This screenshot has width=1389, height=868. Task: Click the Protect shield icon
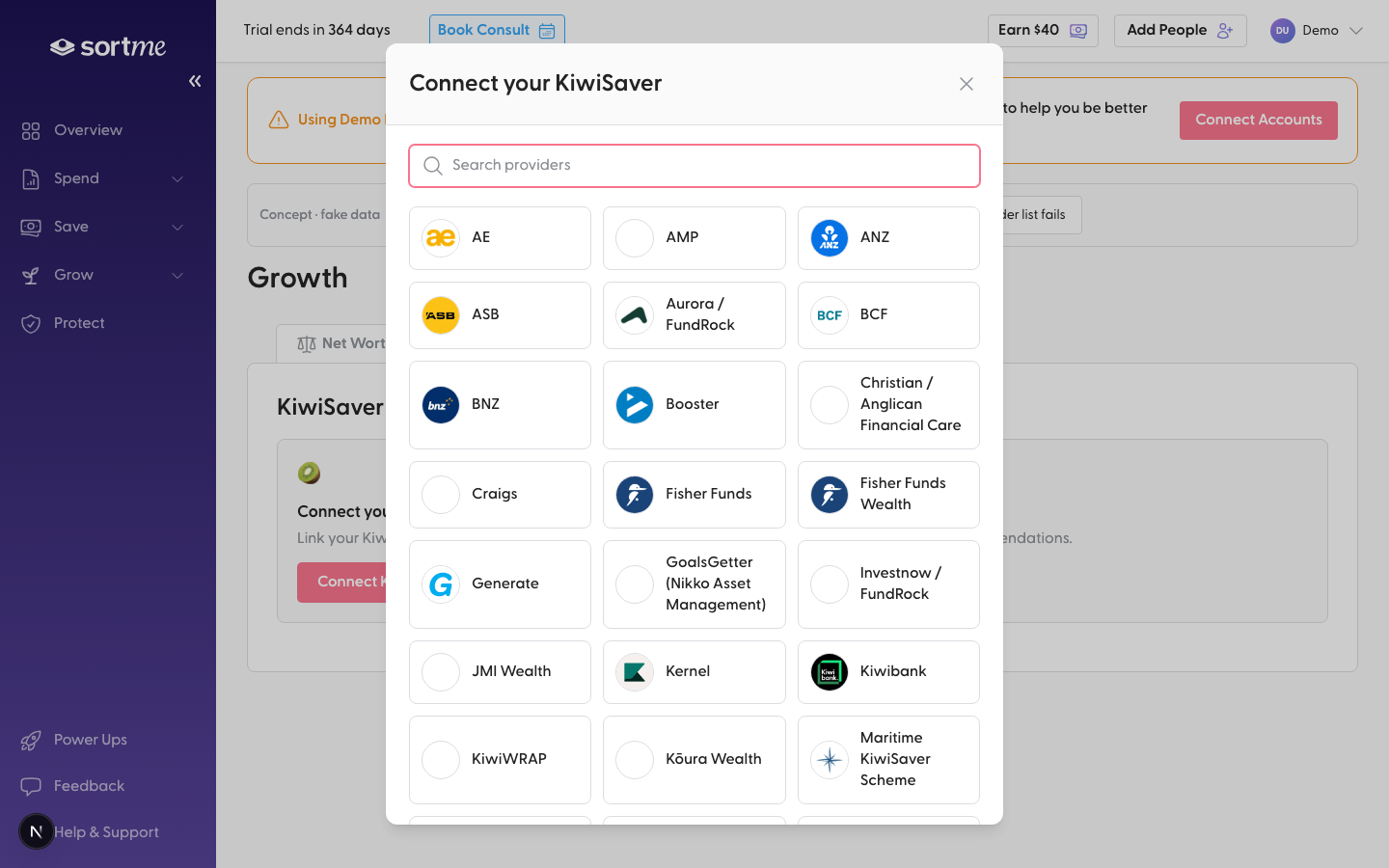click(31, 323)
